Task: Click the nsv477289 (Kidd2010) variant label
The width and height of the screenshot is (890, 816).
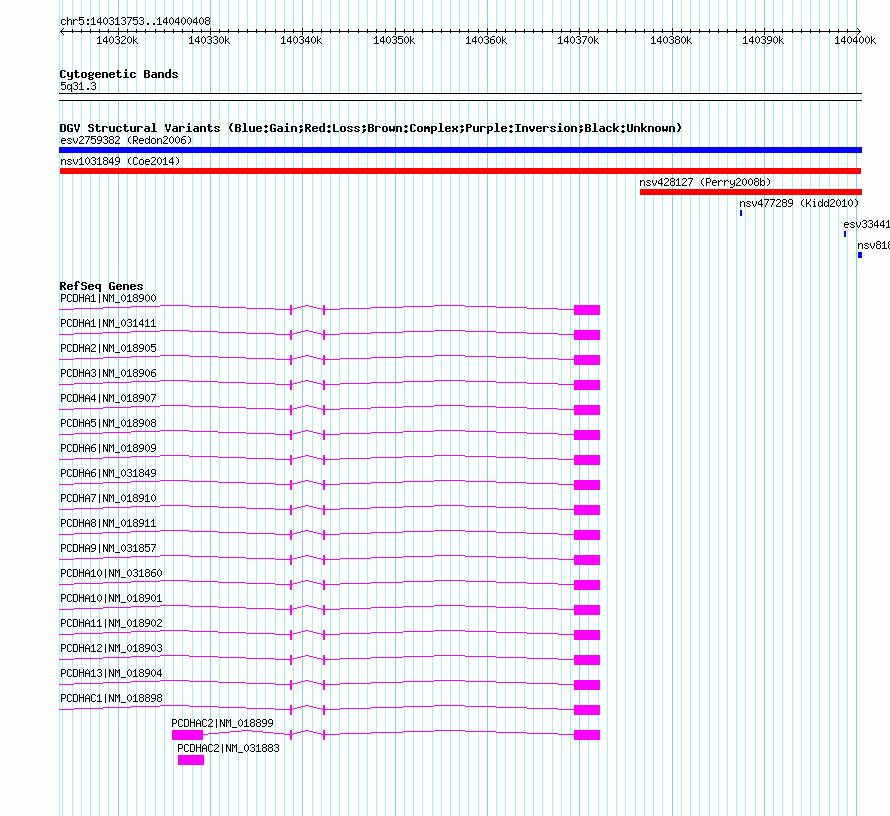Action: coord(799,203)
